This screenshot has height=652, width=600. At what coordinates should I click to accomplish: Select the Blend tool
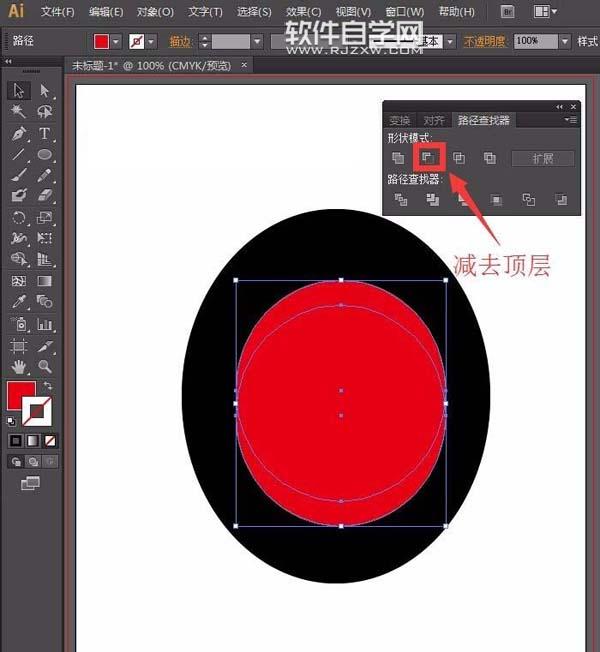click(44, 301)
